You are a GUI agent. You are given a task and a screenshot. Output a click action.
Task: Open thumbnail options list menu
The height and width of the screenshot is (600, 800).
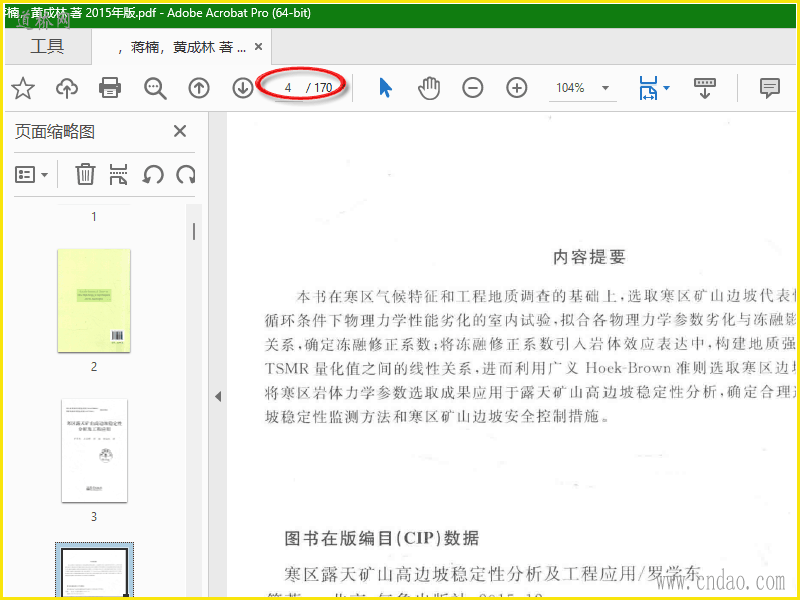point(32,174)
